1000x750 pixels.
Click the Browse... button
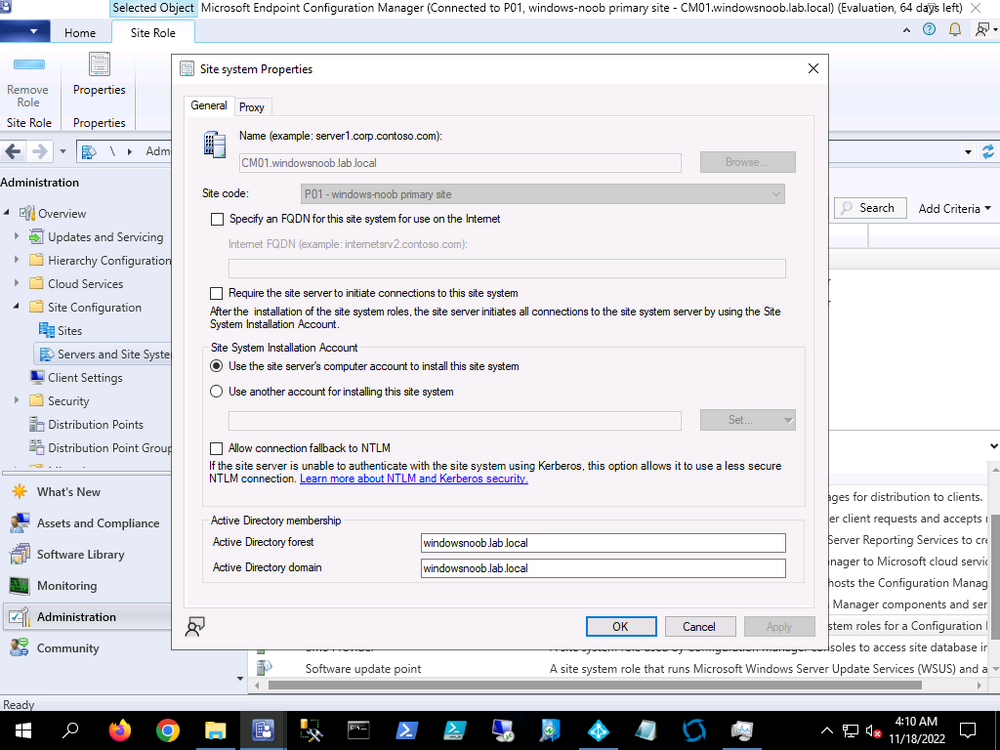coord(747,162)
